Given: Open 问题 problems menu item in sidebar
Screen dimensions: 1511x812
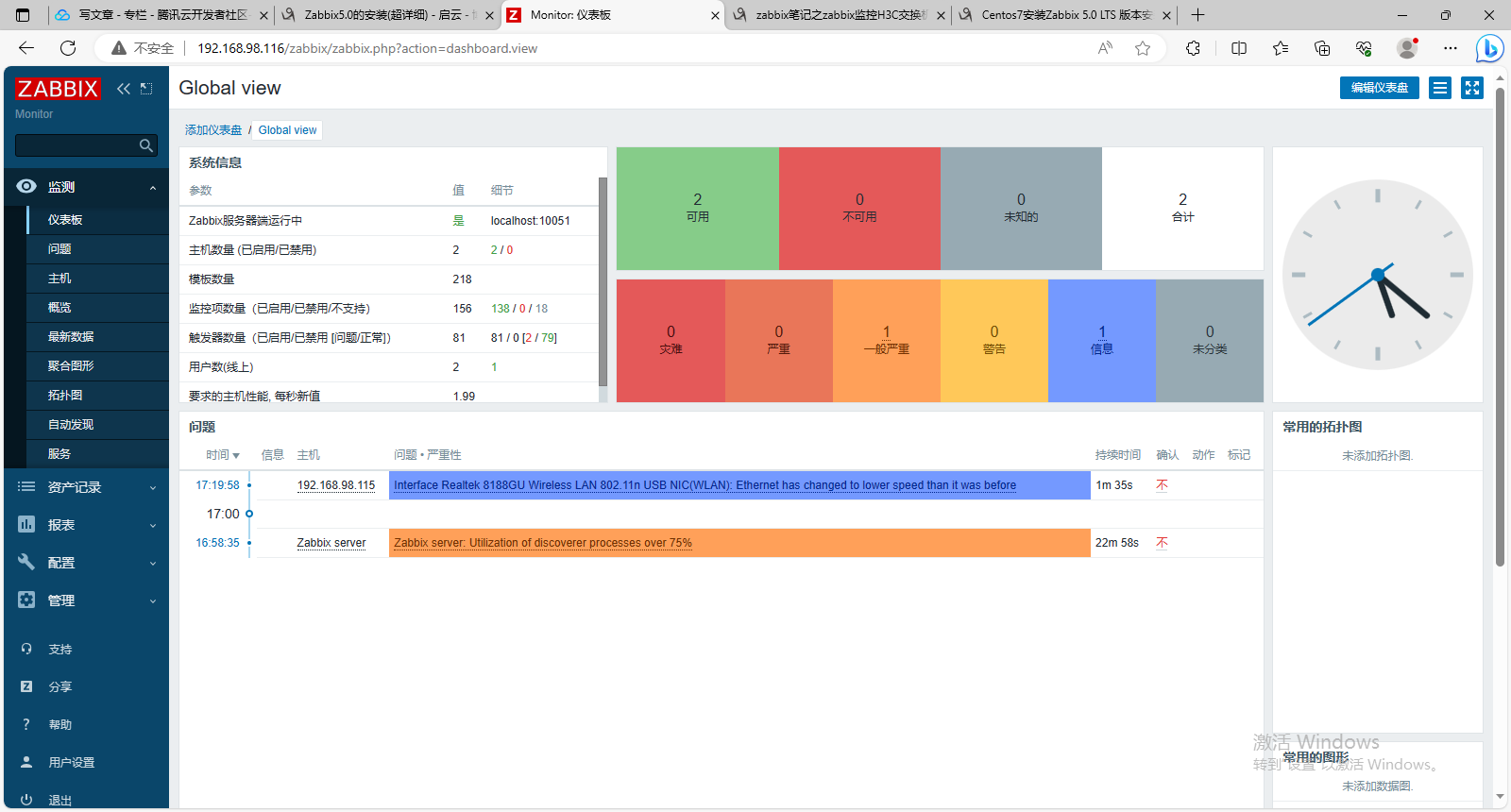Looking at the screenshot, I should 59,249.
